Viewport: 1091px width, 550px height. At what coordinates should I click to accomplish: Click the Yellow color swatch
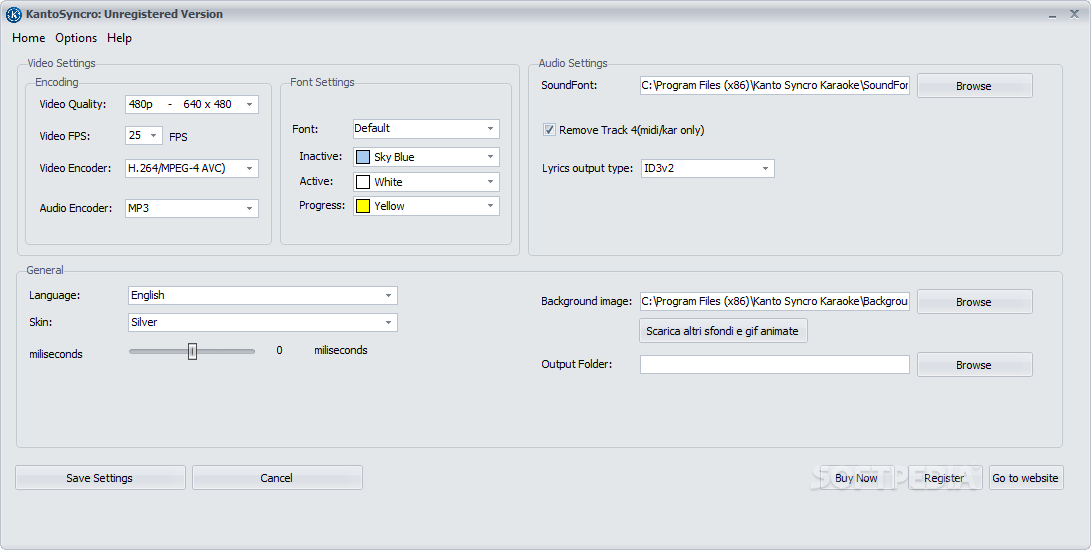click(x=363, y=206)
